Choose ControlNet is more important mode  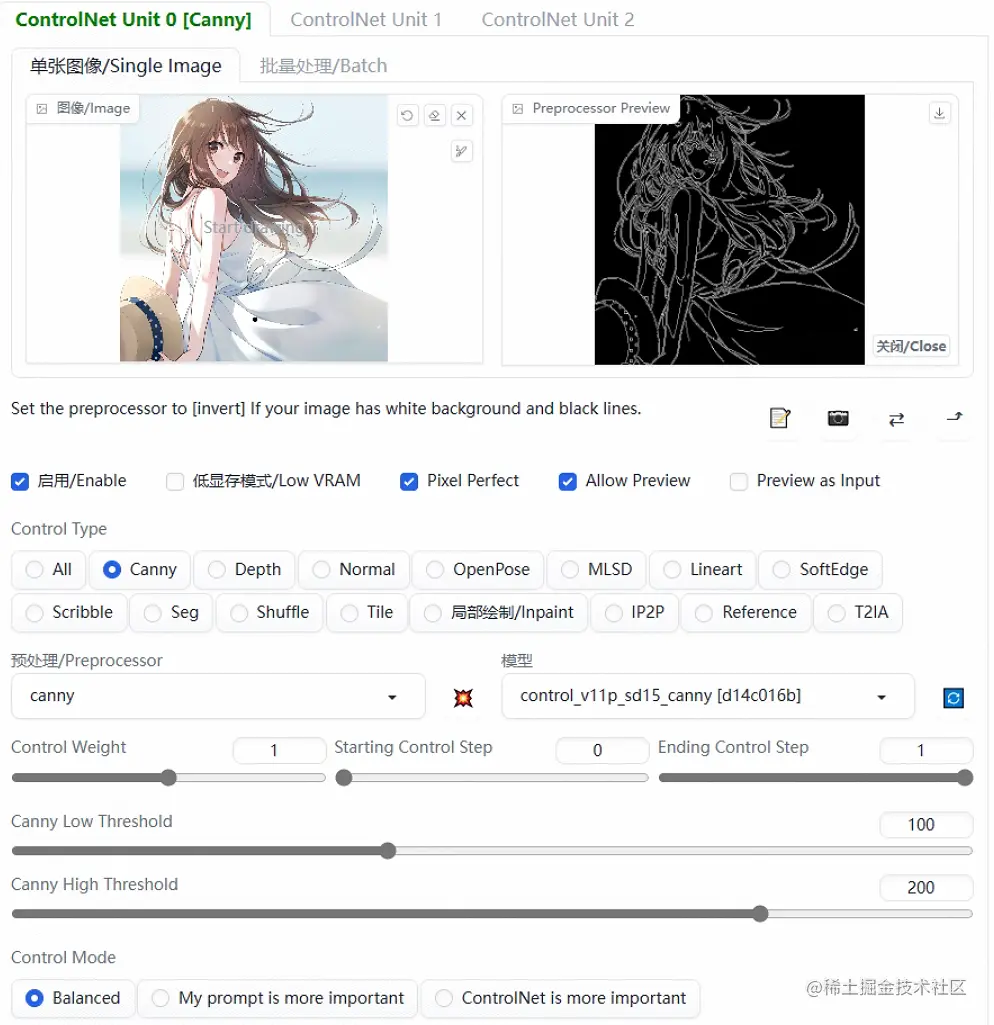pos(559,998)
